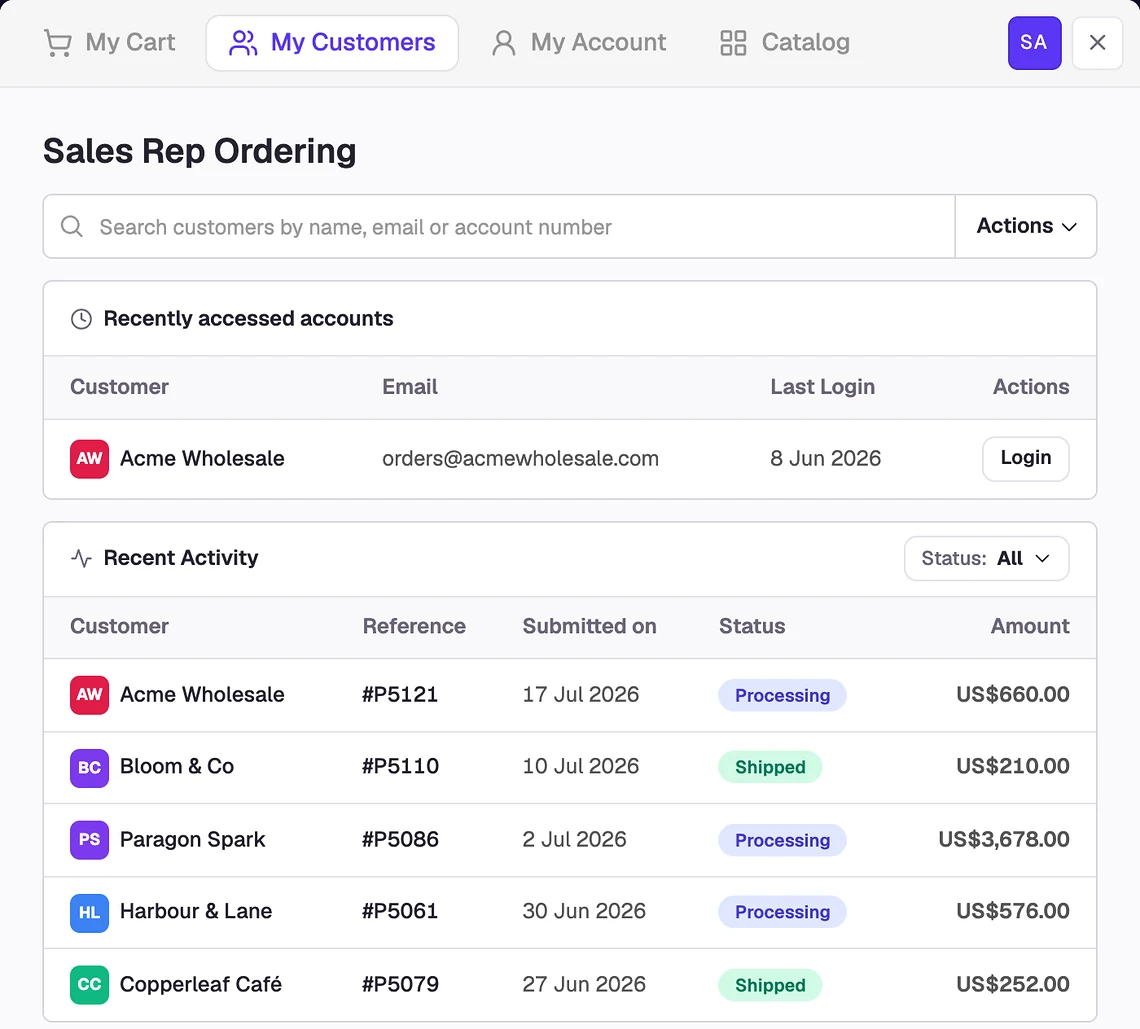Image resolution: width=1140 pixels, height=1029 pixels.
Task: Click the Processing badge for #P5121
Action: coord(782,695)
